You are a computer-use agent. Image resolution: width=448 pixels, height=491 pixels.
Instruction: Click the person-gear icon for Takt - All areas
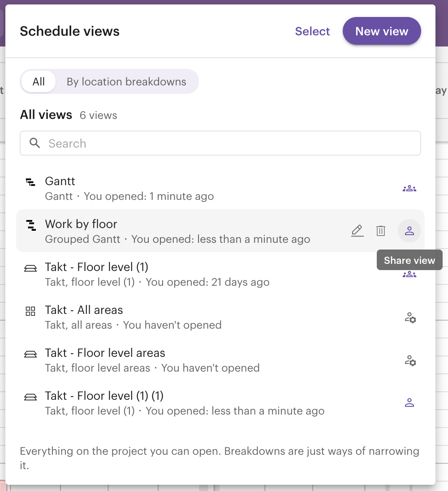pyautogui.click(x=410, y=317)
